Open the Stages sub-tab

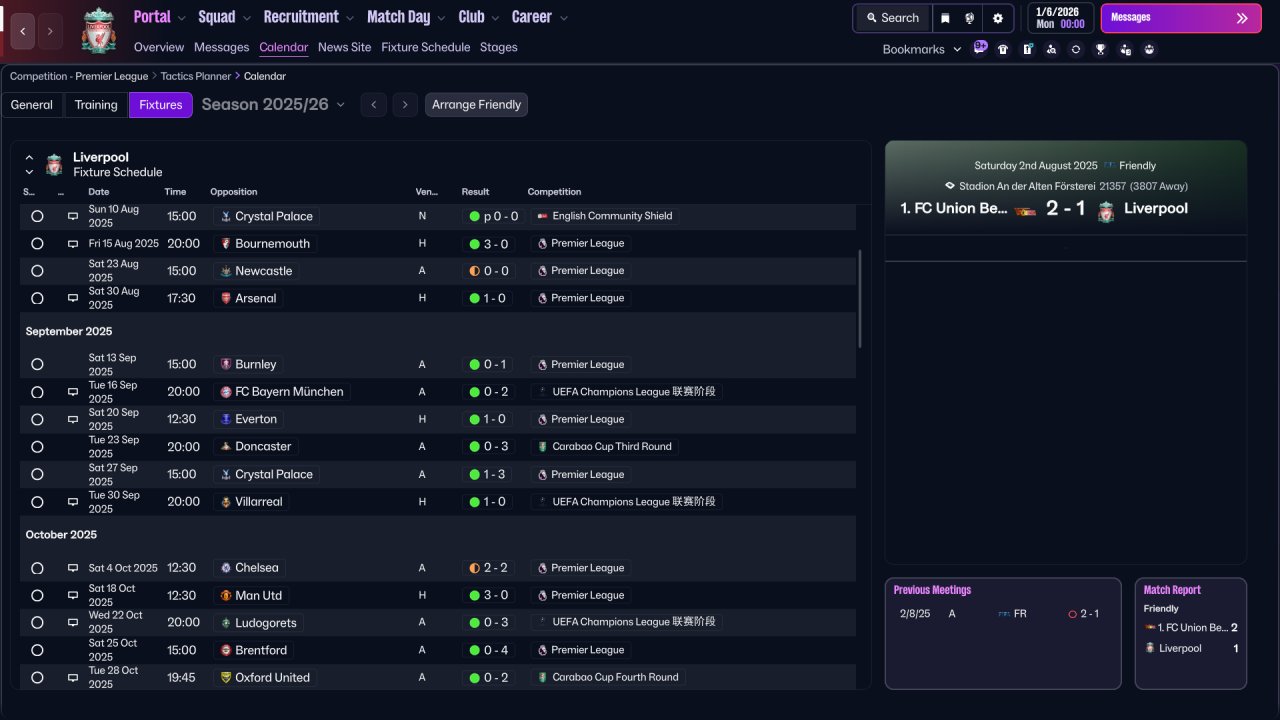pos(499,47)
